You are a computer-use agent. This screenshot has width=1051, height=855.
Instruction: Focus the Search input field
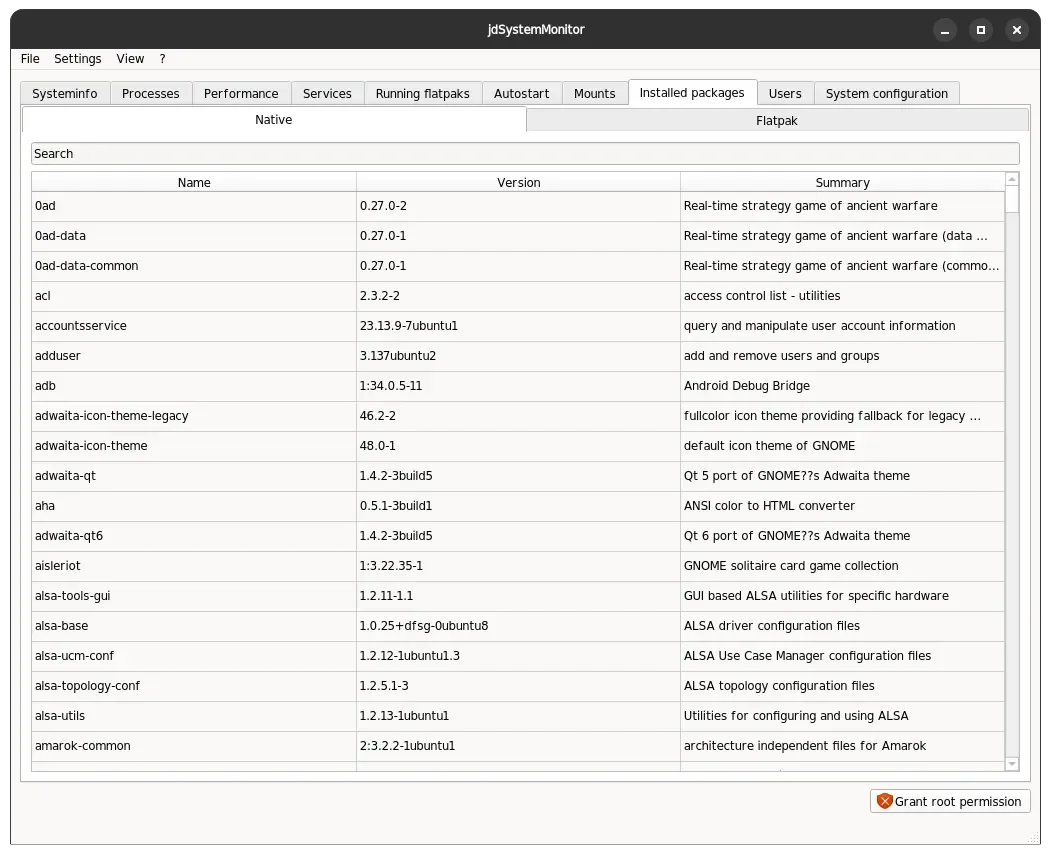[x=525, y=153]
